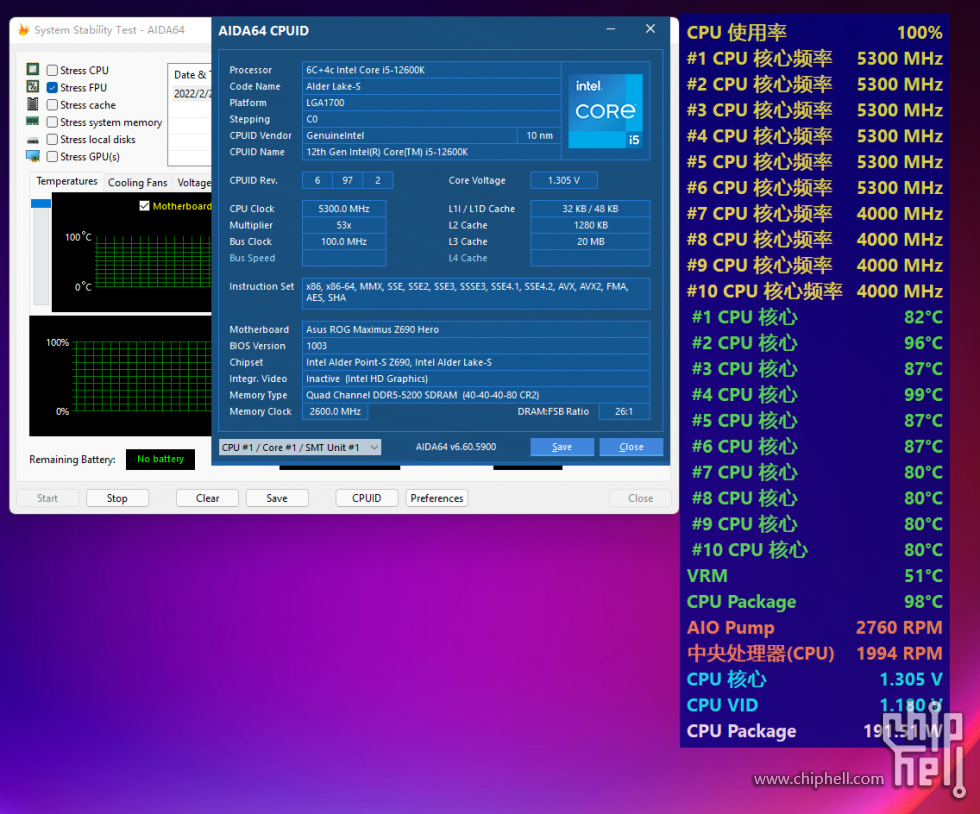The height and width of the screenshot is (814, 980).
Task: Click the 10 nm process value
Action: [539, 136]
